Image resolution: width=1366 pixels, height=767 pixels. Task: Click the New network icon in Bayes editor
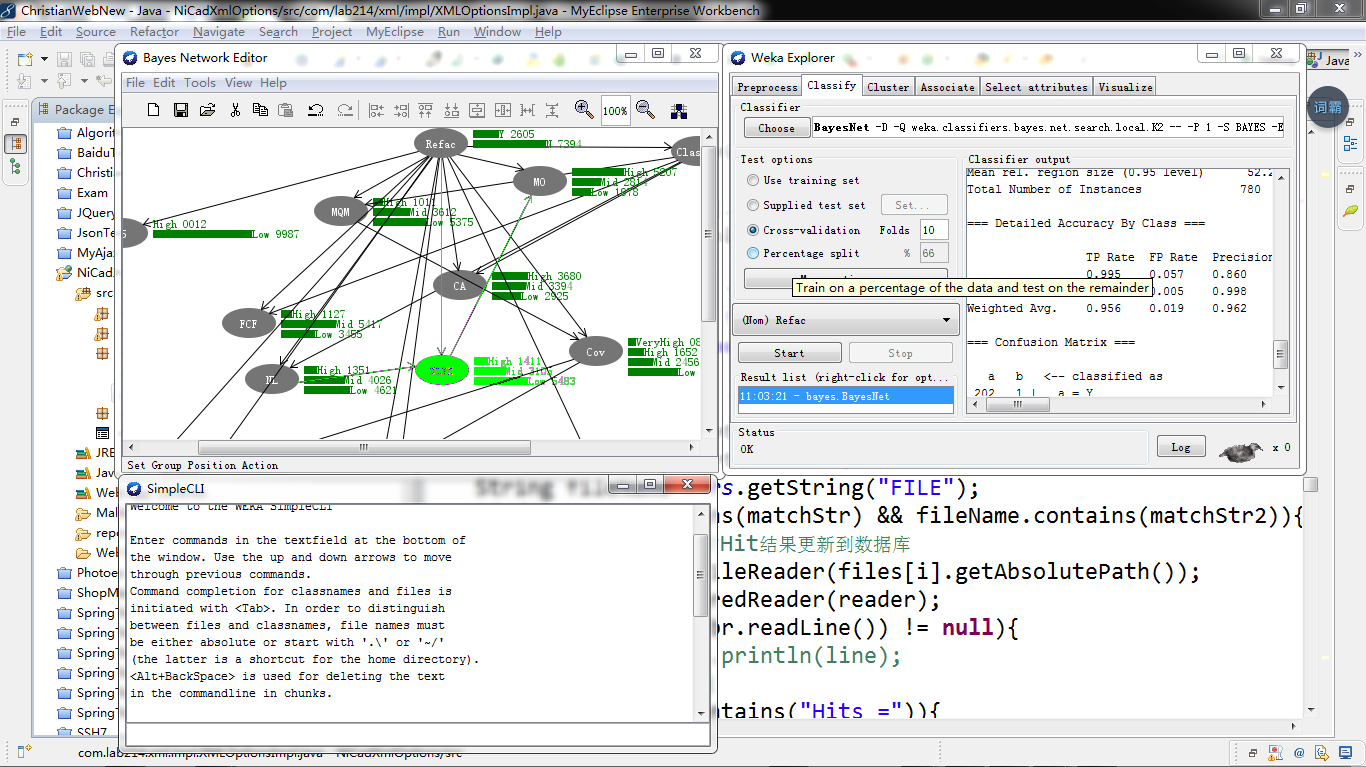(x=154, y=110)
